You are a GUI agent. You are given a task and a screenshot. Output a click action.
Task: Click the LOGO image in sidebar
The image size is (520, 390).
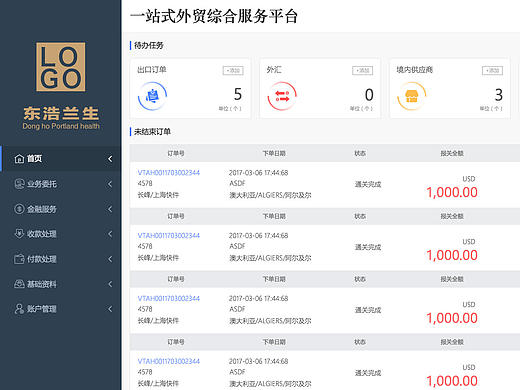click(x=61, y=67)
